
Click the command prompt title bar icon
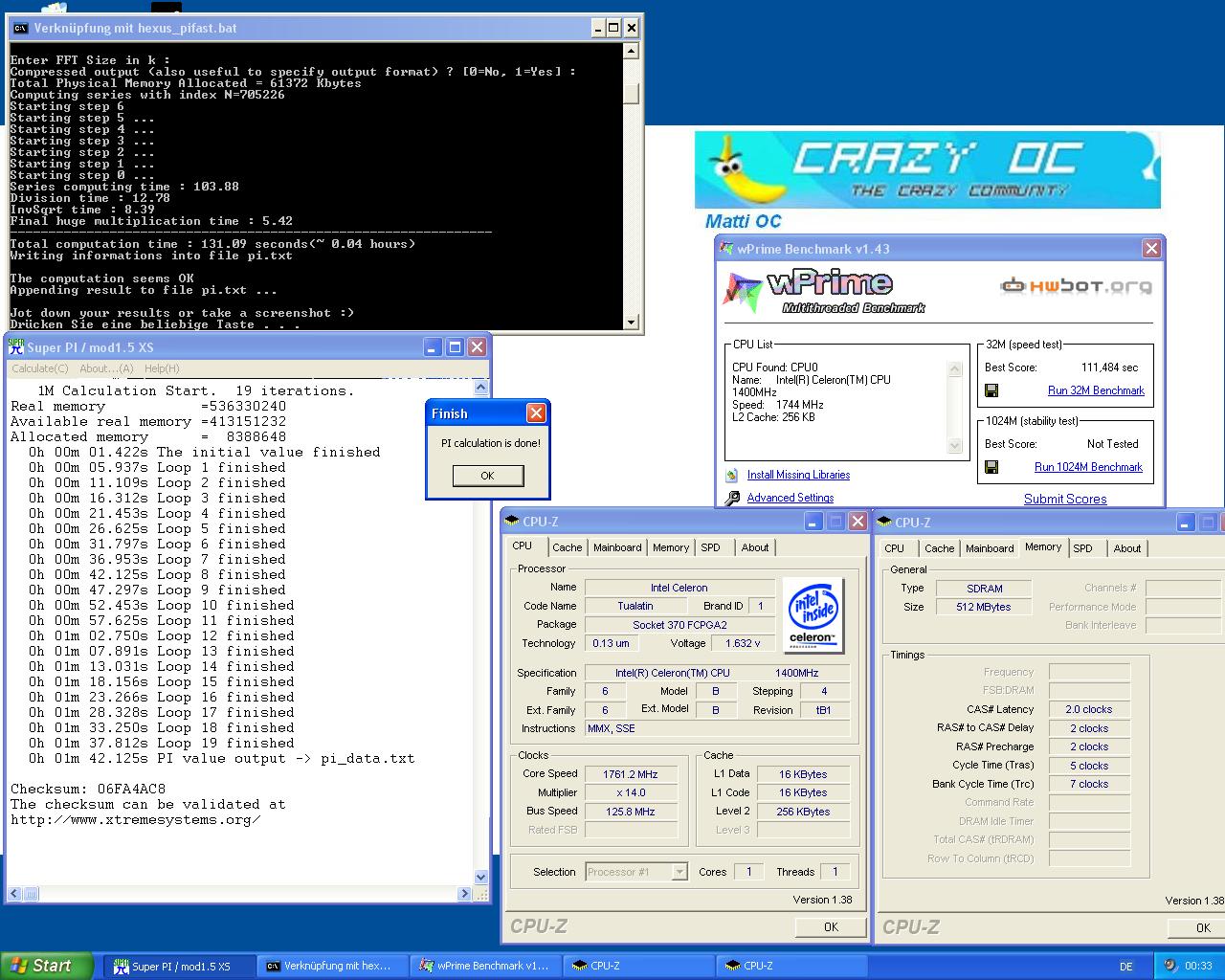[20, 28]
